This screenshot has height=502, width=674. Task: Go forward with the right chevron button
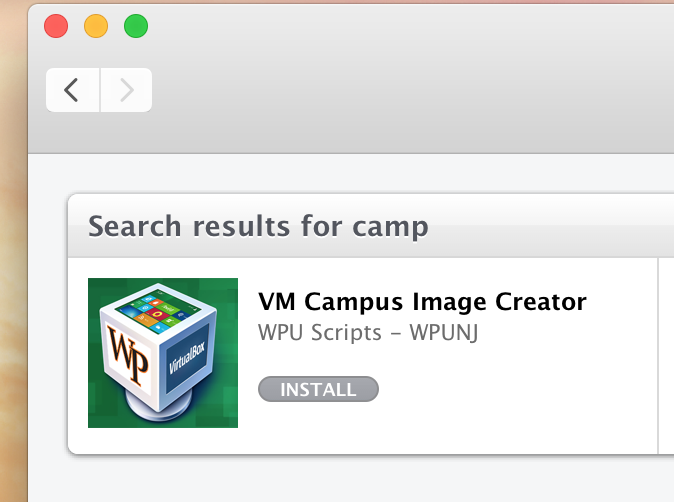pyautogui.click(x=126, y=90)
